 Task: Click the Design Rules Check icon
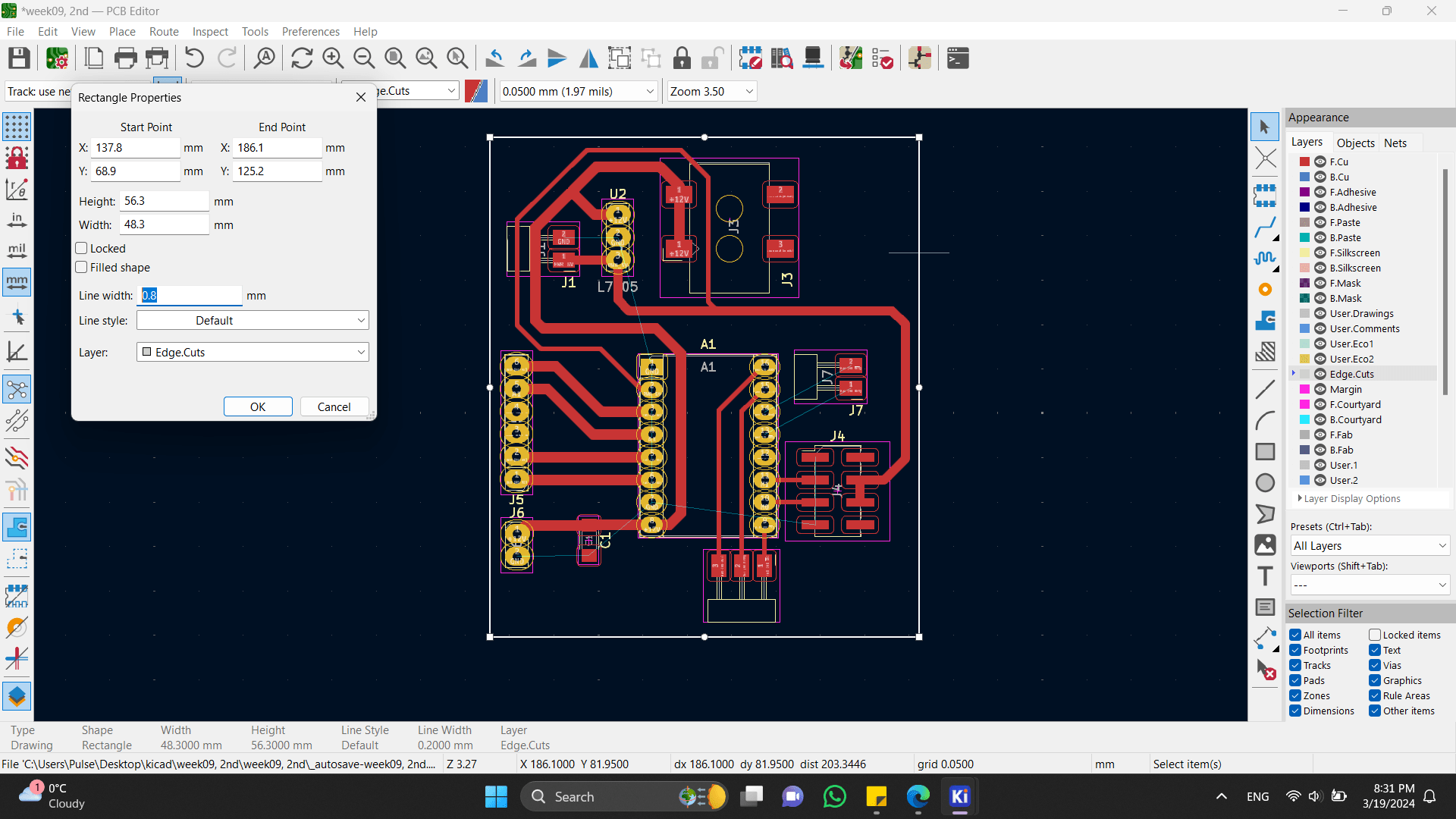pos(884,58)
